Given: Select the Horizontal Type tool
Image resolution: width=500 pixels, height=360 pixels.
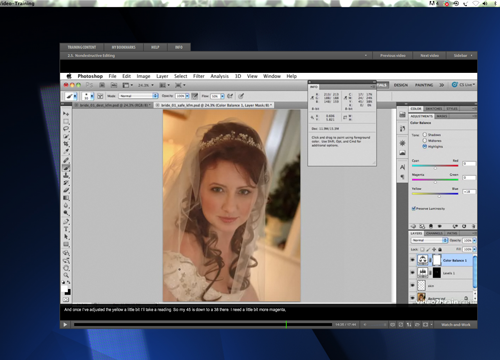Looking at the screenshot, I should [66, 229].
